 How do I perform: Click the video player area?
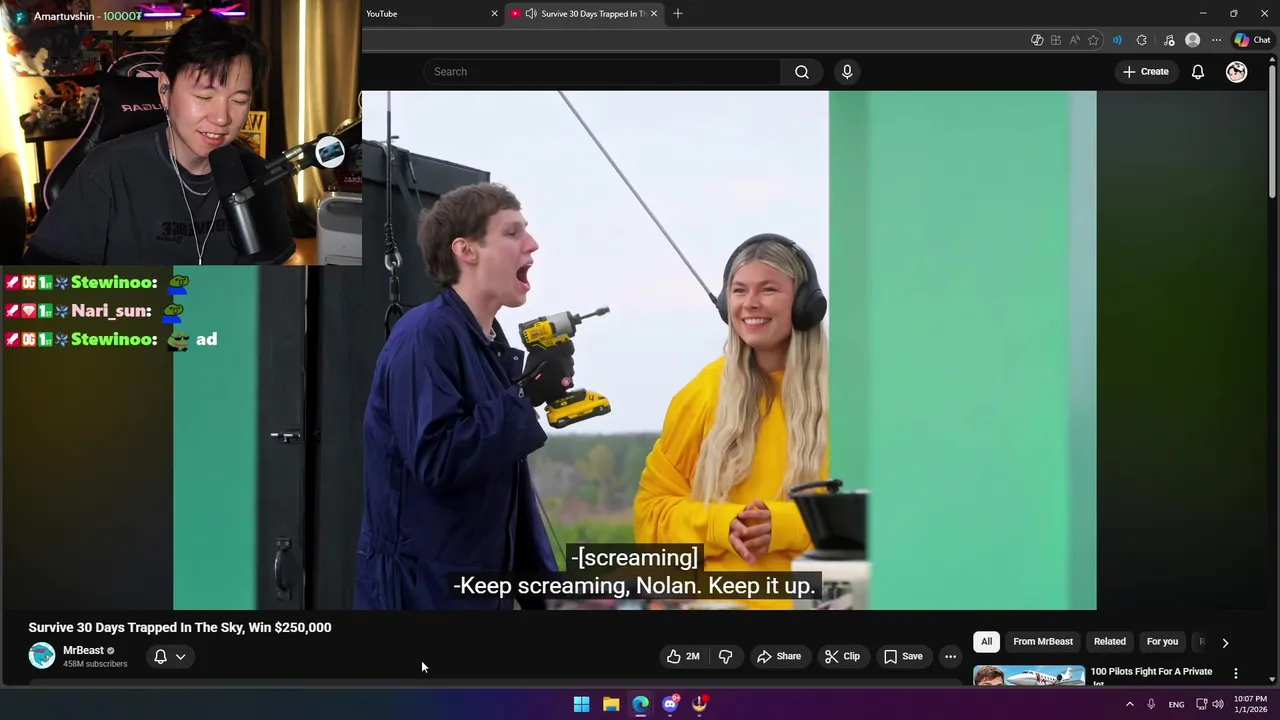[635, 350]
